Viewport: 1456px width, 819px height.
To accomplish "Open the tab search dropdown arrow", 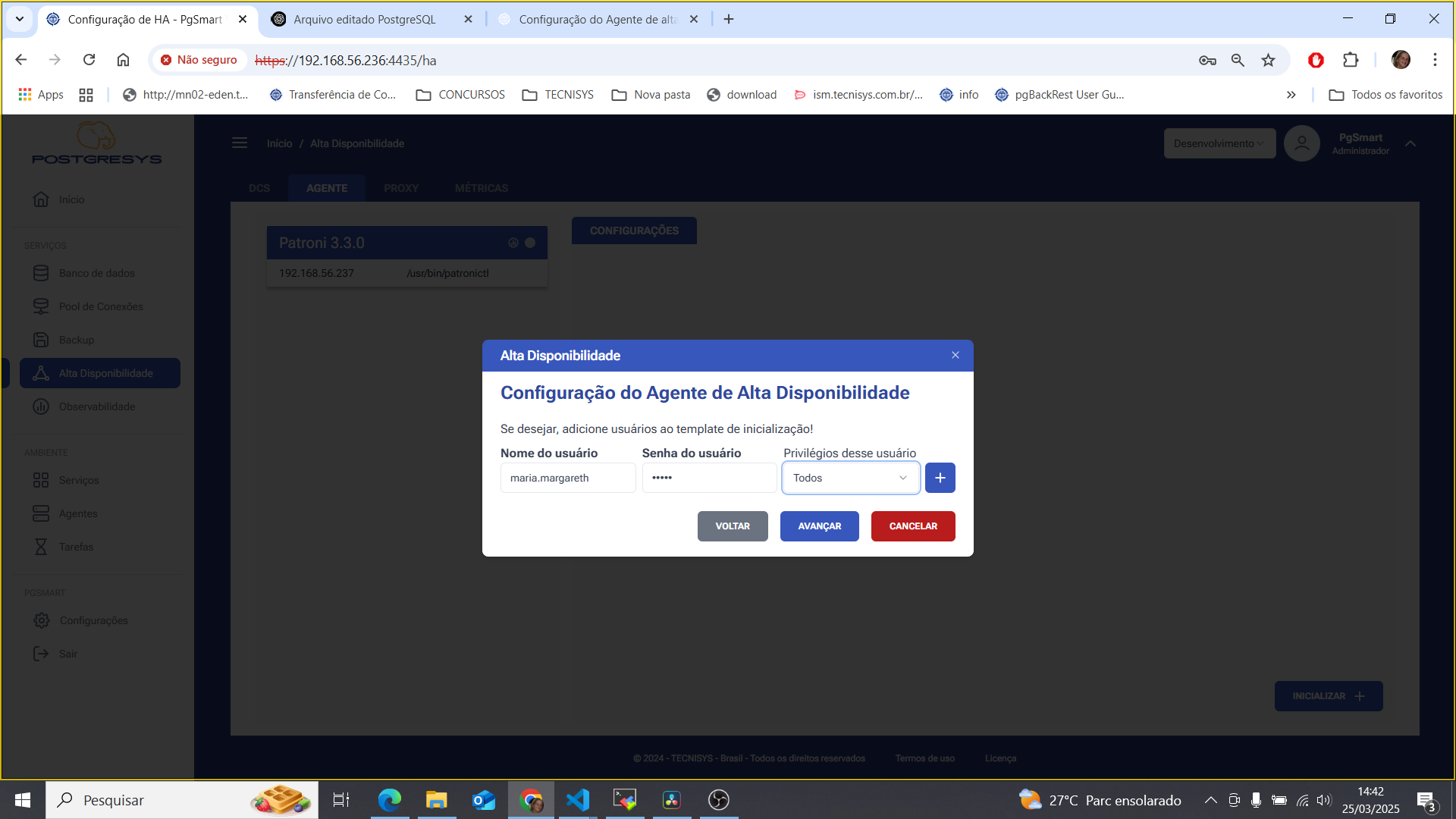I will [x=20, y=19].
